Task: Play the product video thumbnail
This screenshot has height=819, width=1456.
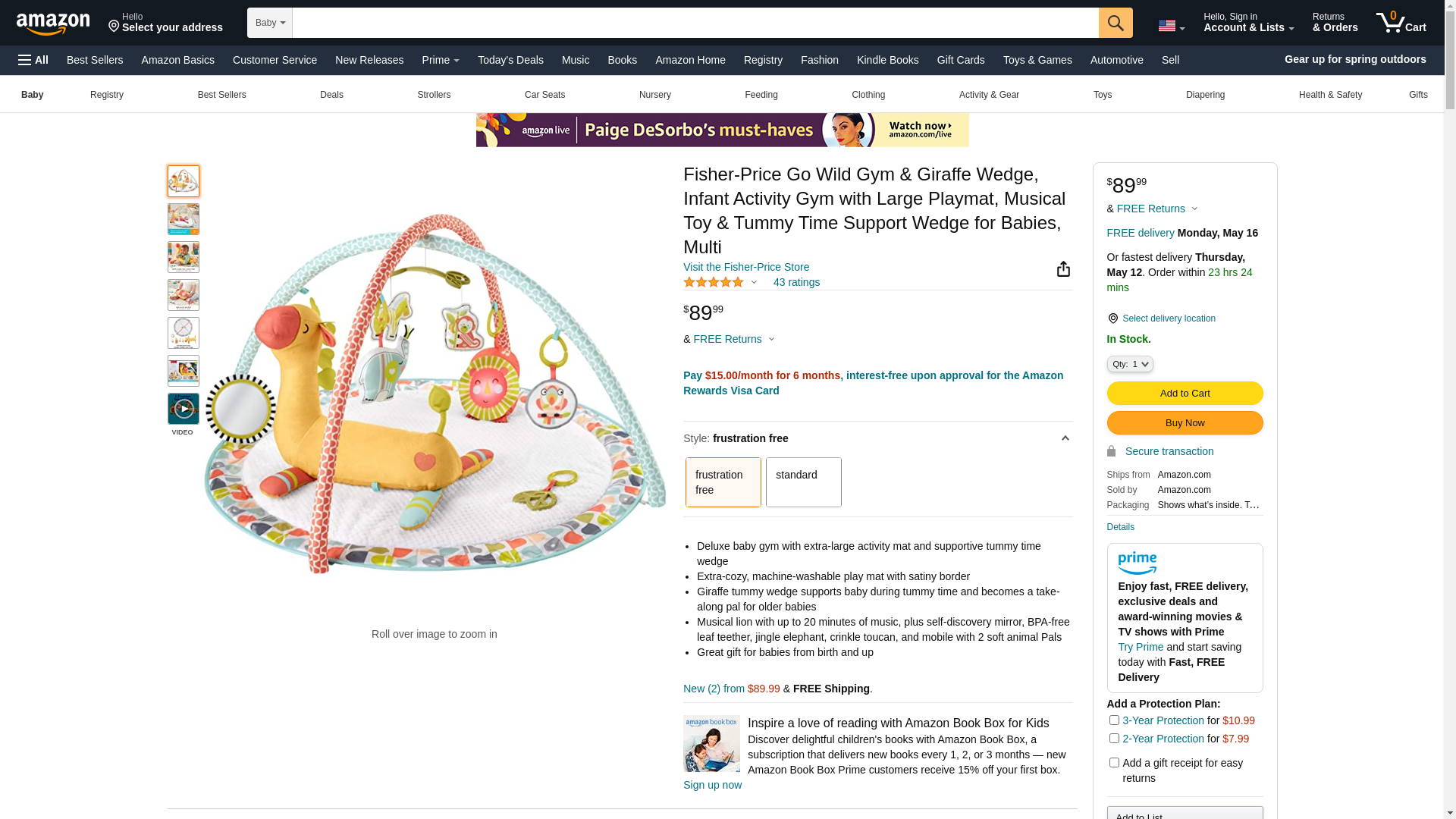Action: pyautogui.click(x=184, y=409)
